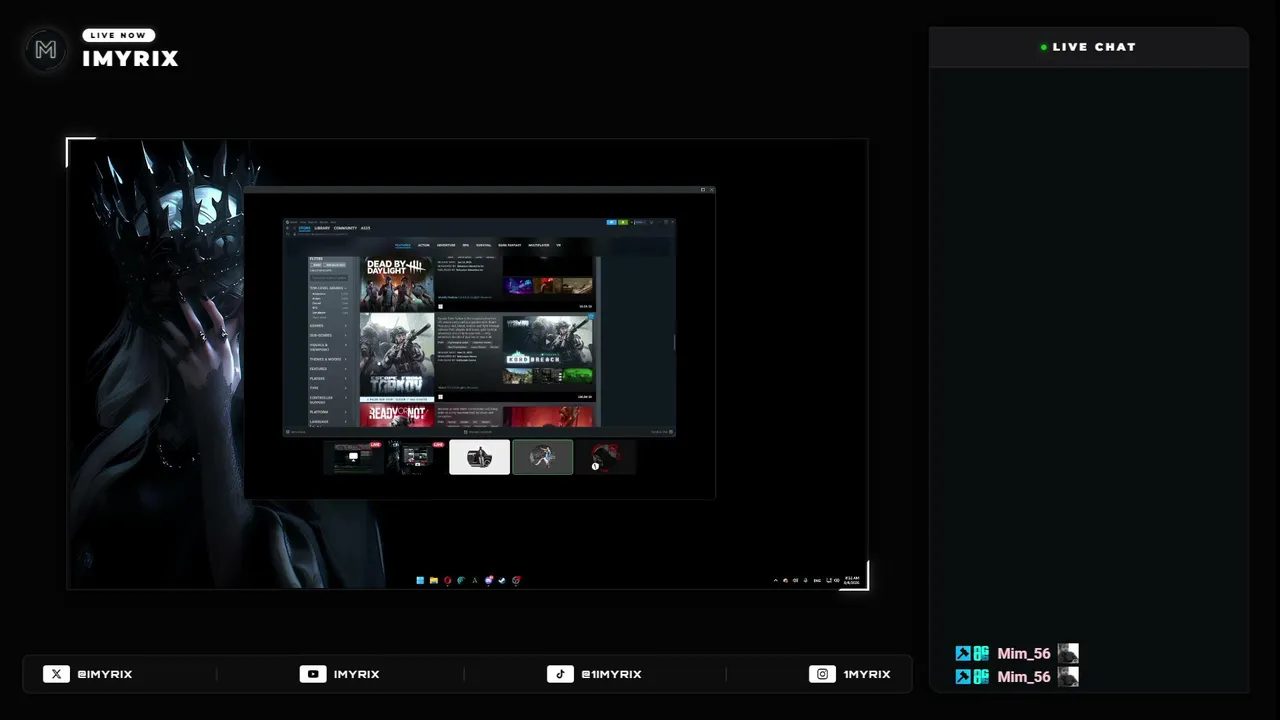The height and width of the screenshot is (720, 1280).
Task: Expand the PLAYERS filter section
Action: tap(328, 378)
